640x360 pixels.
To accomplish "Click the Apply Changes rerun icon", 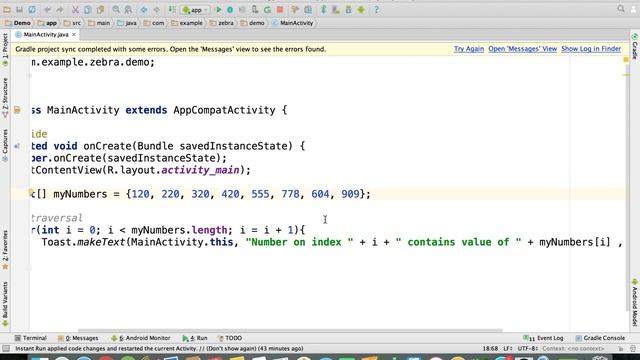I will [267, 9].
